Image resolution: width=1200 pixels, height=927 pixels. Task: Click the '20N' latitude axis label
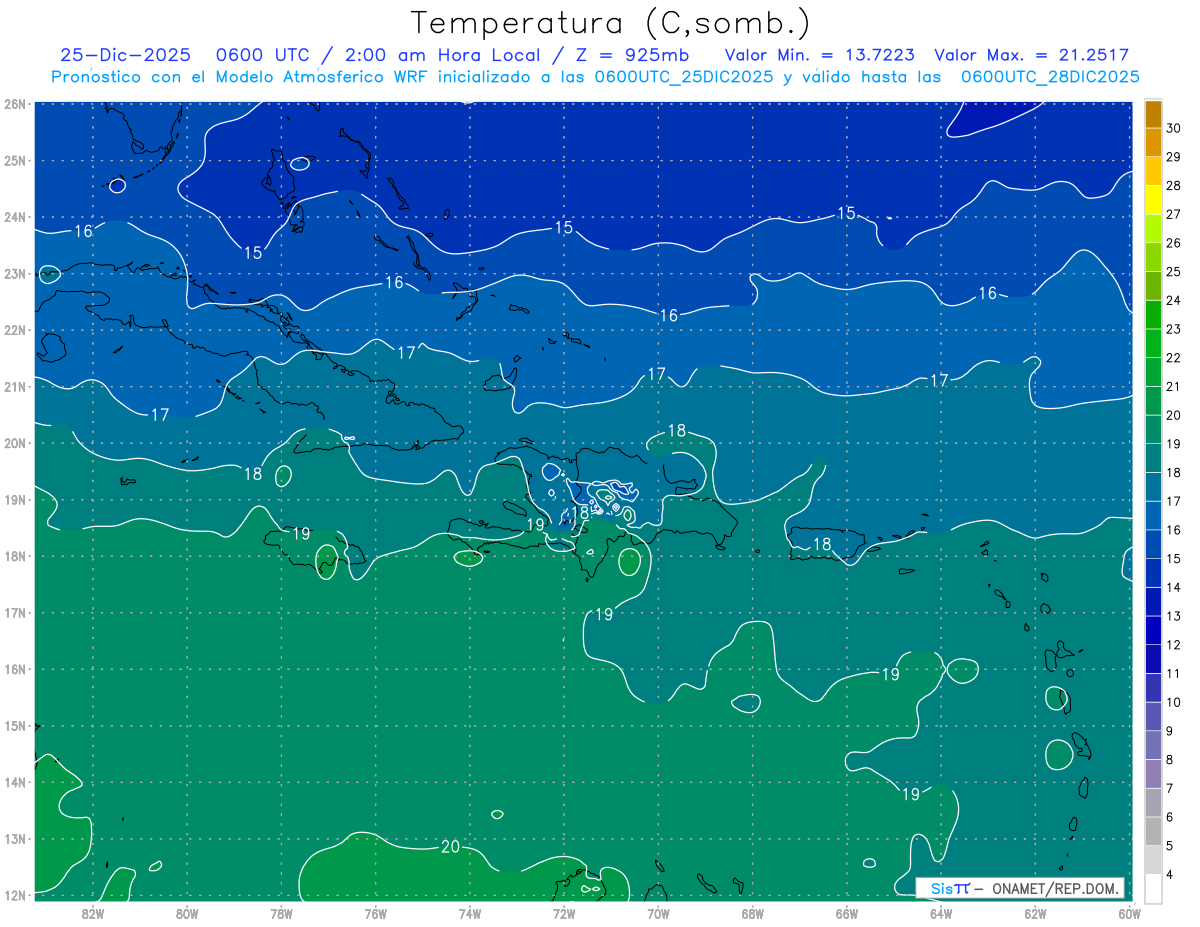14,443
